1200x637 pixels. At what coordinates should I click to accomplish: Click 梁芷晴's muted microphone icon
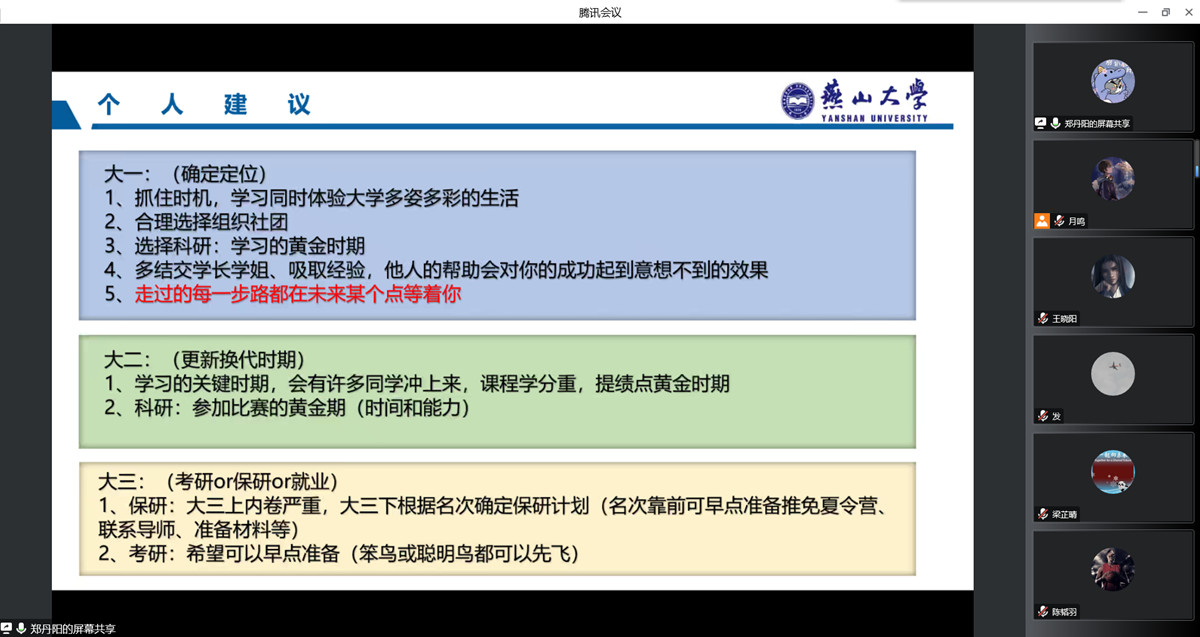1043,514
